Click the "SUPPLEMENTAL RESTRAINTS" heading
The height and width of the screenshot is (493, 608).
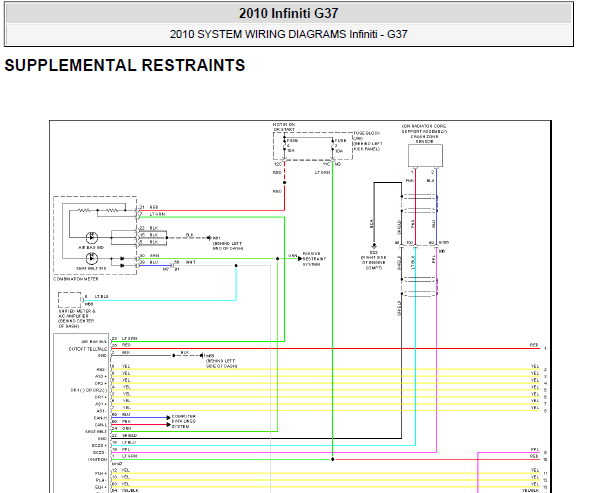pos(125,65)
